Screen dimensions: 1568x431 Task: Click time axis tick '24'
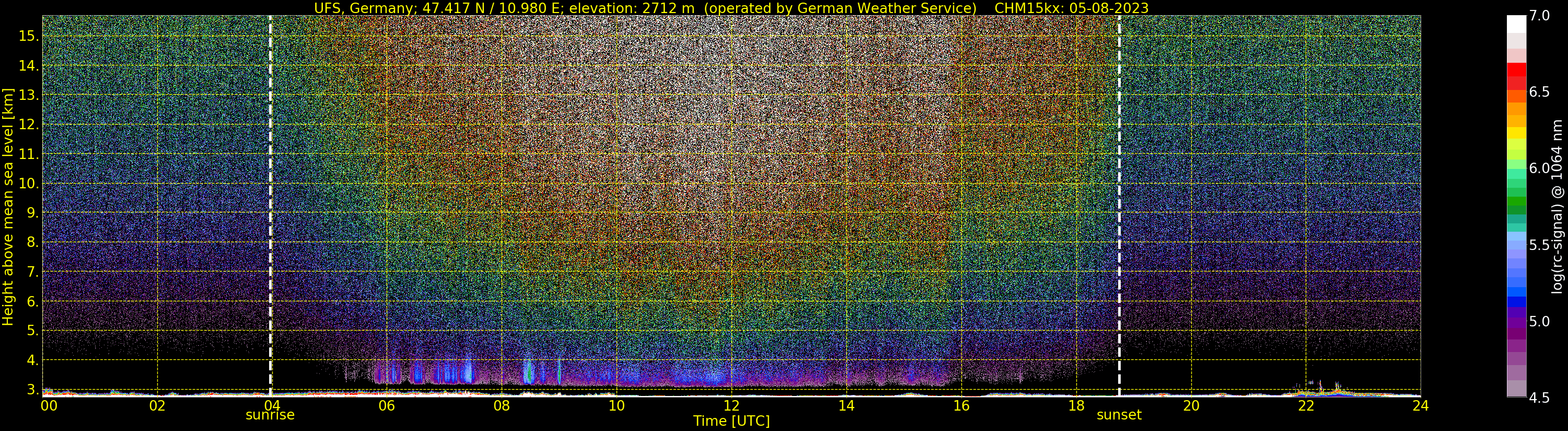pos(1420,405)
